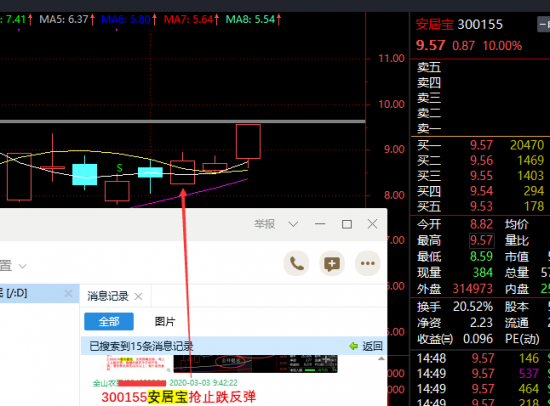Click the add-to-group chat bubble icon
The image size is (550, 406).
[x=332, y=264]
